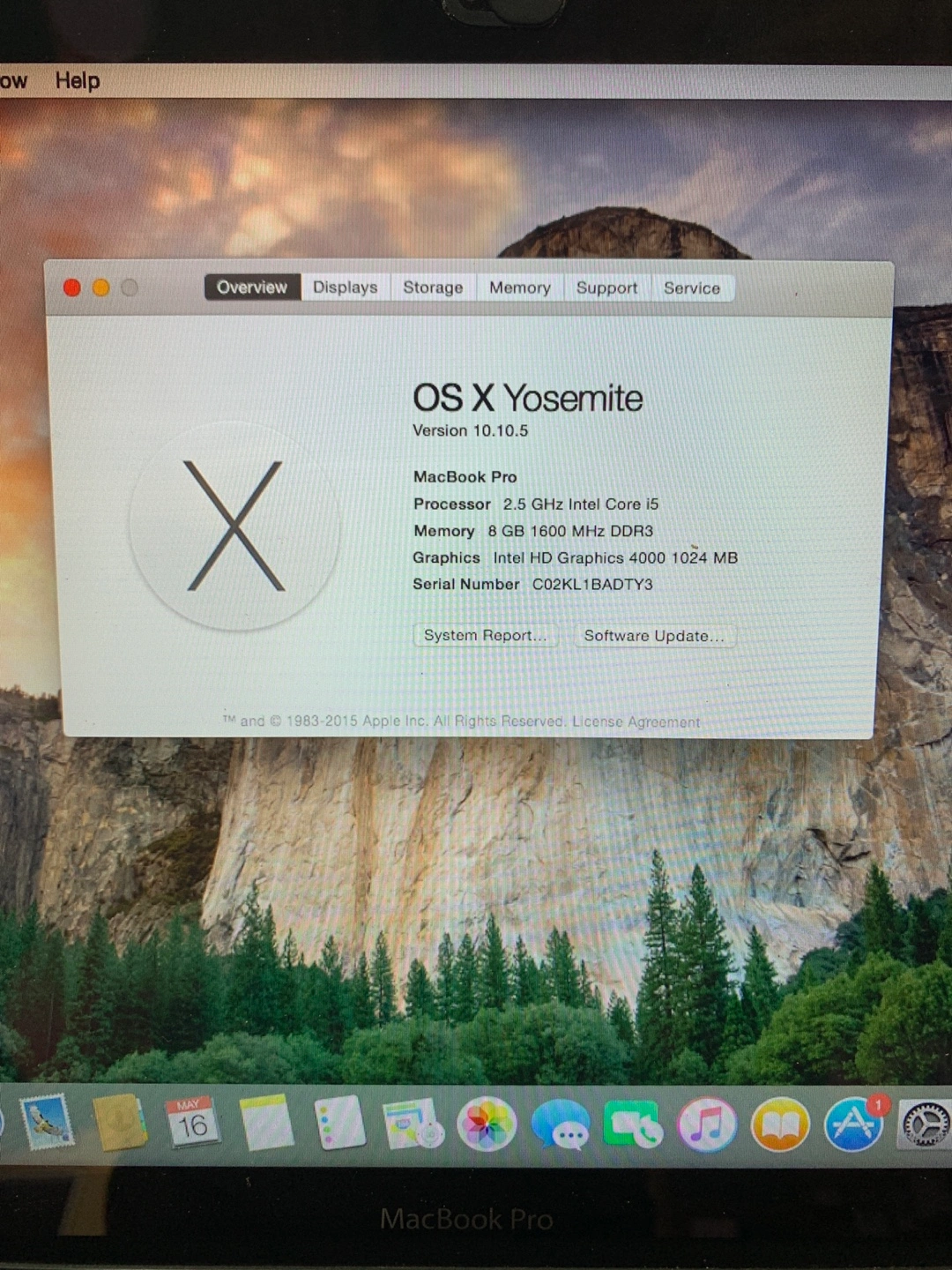This screenshot has height=1270, width=952.
Task: Open App Store with update badge
Action: point(854,1124)
